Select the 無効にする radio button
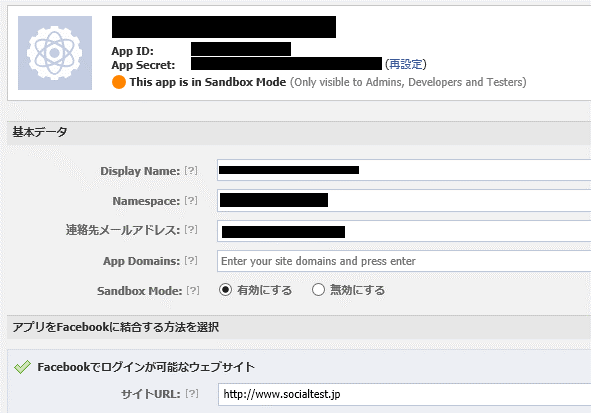The width and height of the screenshot is (591, 413). pos(318,290)
